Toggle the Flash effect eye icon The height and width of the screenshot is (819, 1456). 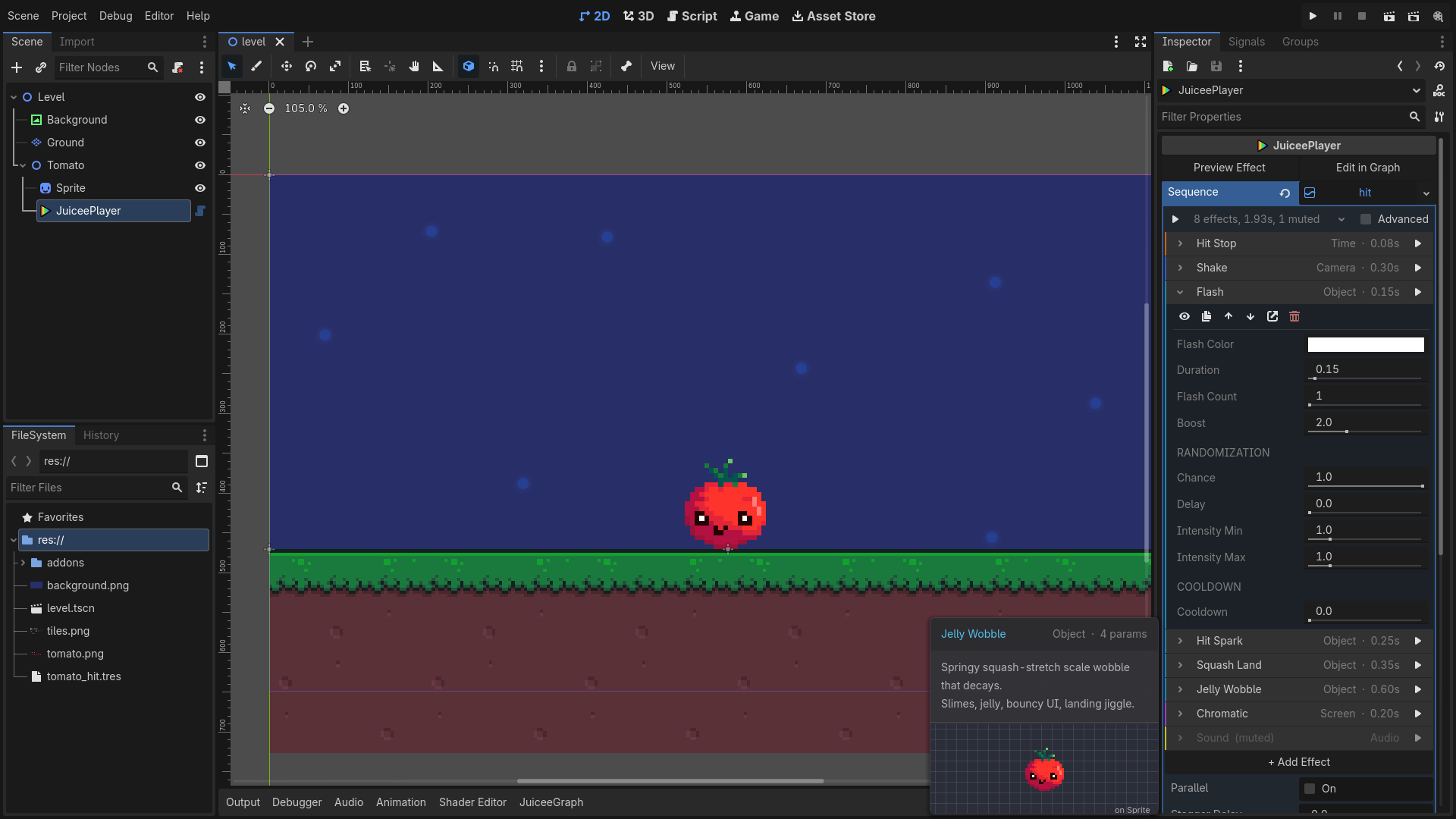point(1185,316)
